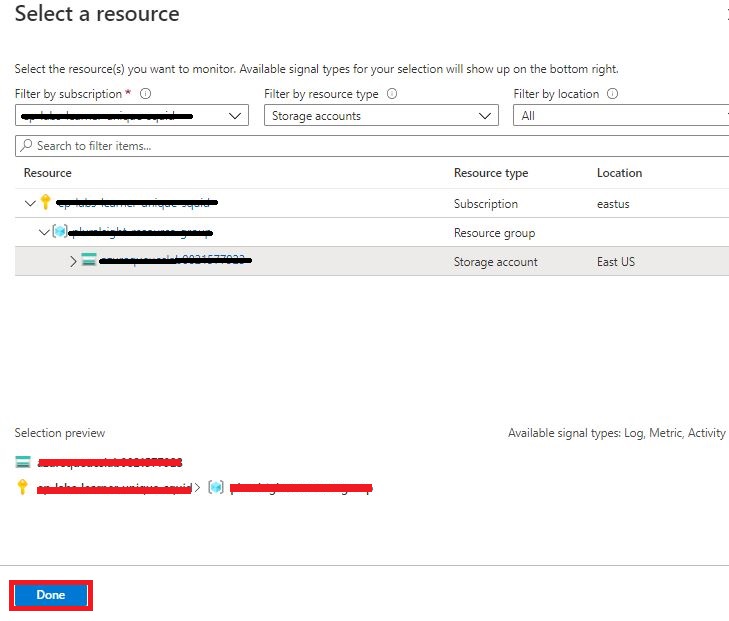The width and height of the screenshot is (729, 621).
Task: Click the resource group cube icon in tree
Action: 59,232
